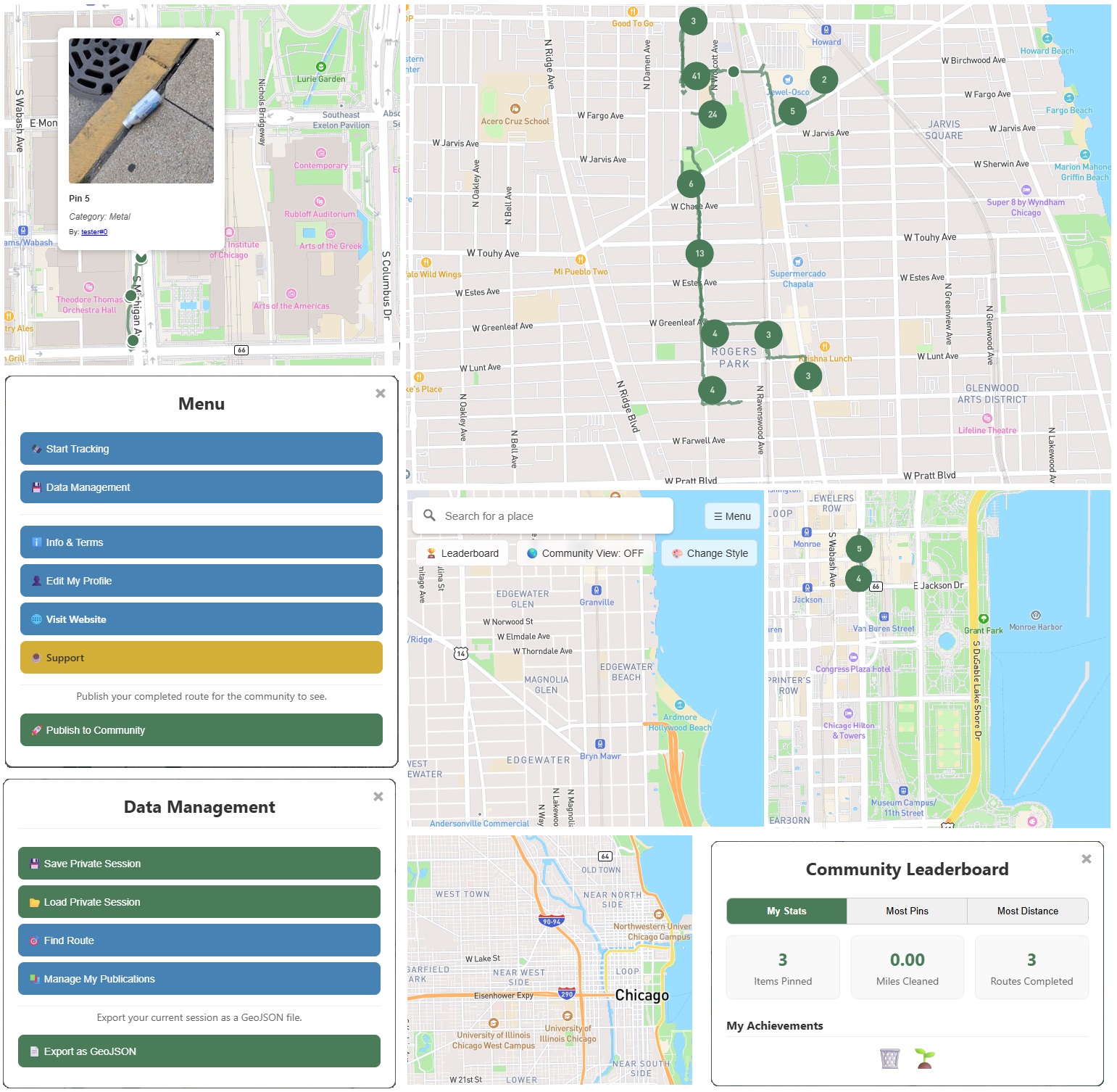The width and height of the screenshot is (1117, 1092).
Task: Switch to the Most Distance tab
Action: [1028, 911]
